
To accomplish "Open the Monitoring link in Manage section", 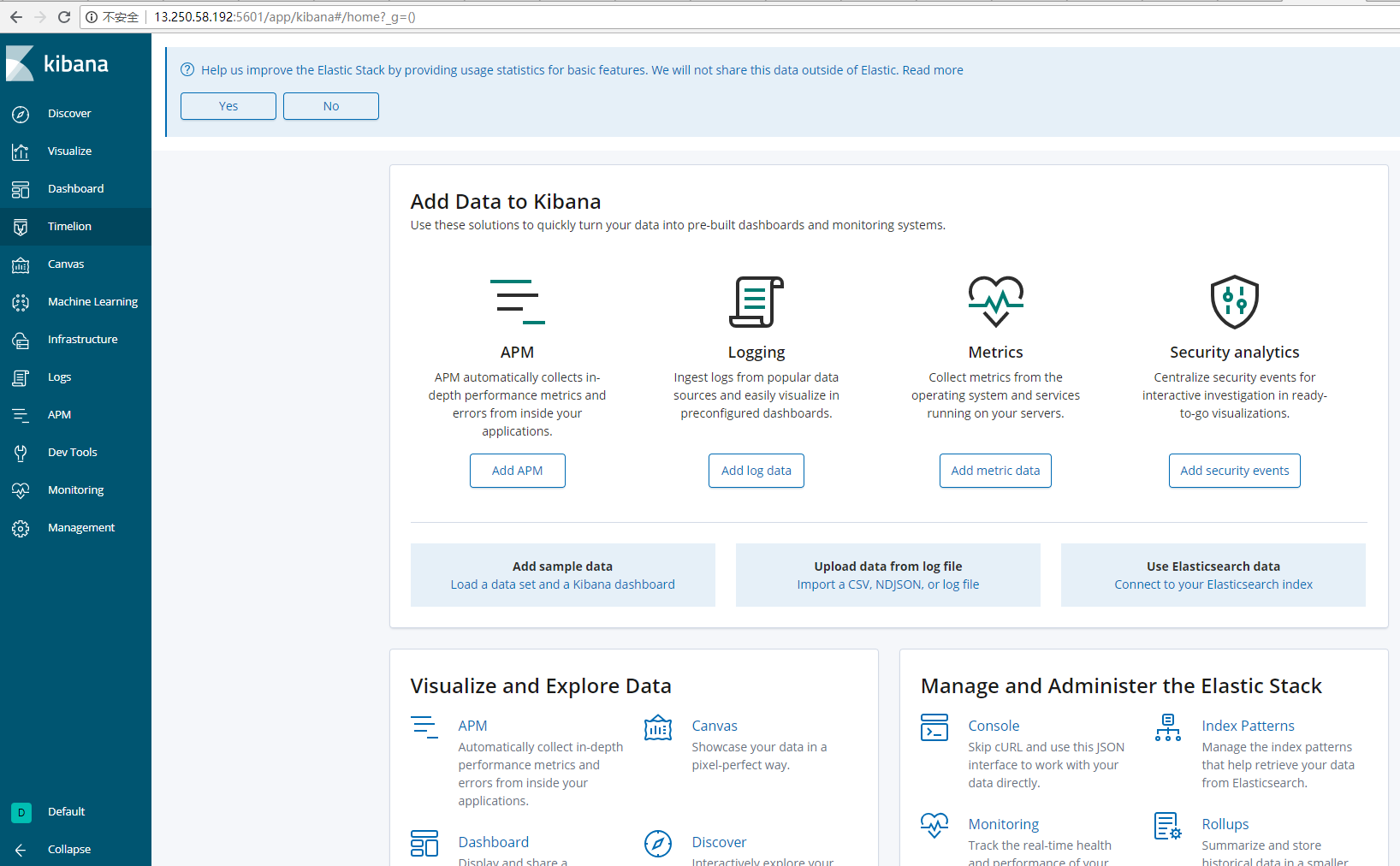I will pyautogui.click(x=1004, y=824).
